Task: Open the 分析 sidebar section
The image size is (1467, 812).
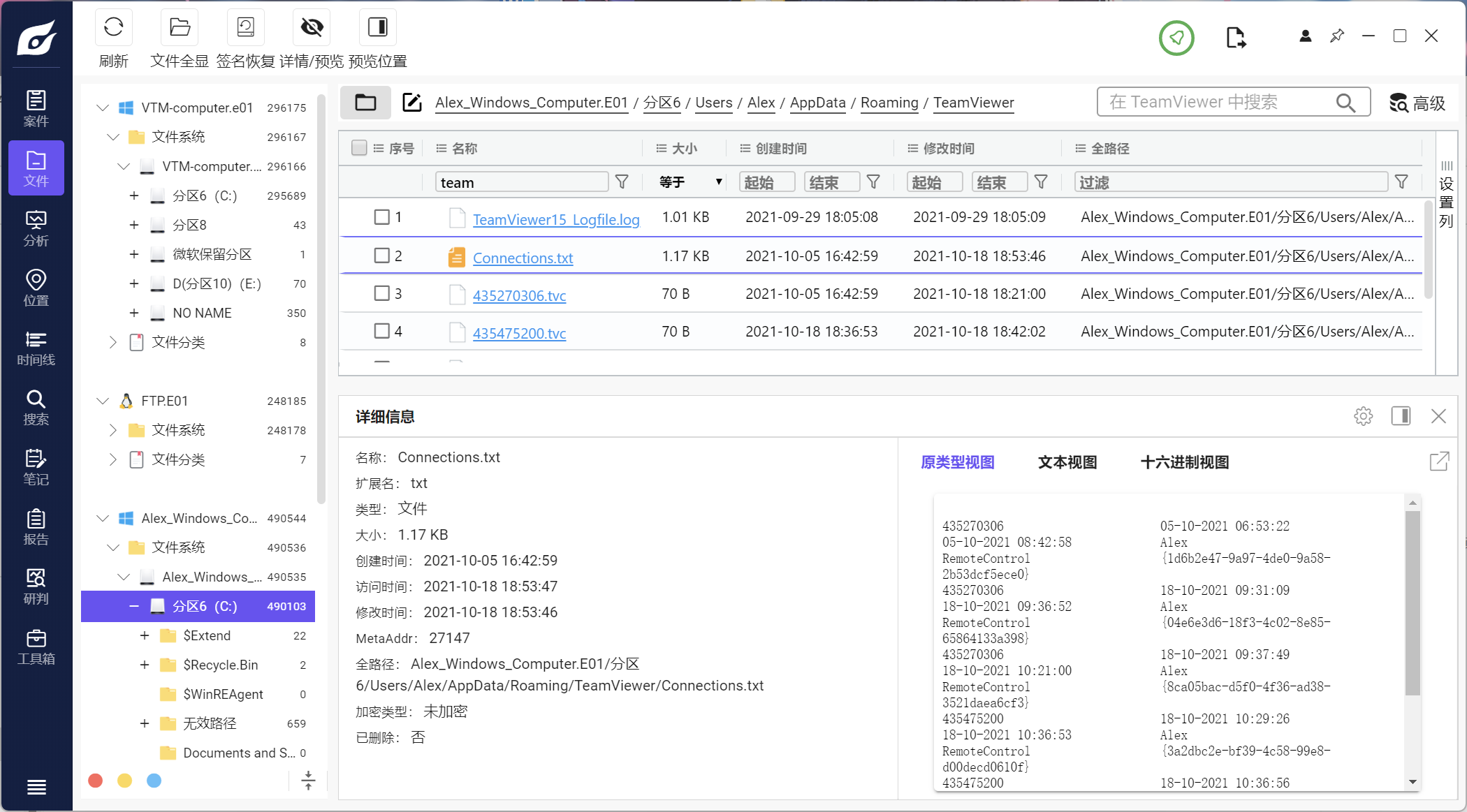Action: click(36, 228)
